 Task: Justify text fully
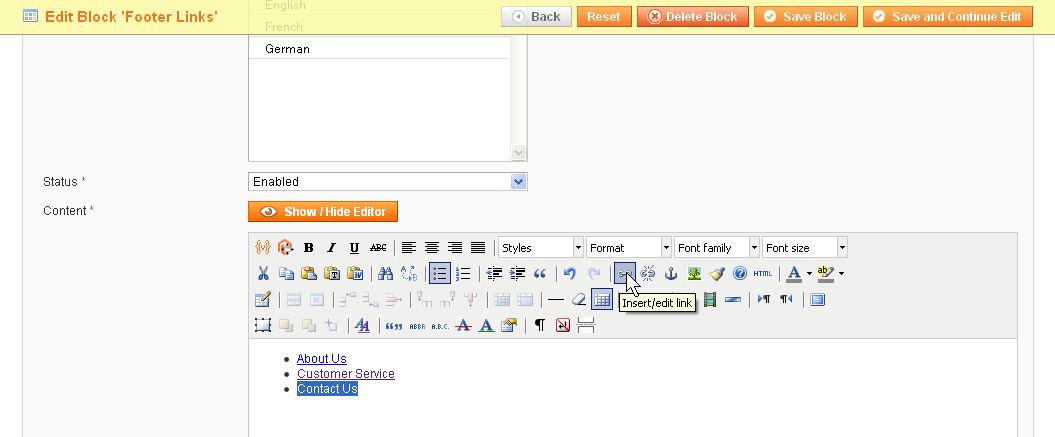pos(478,247)
